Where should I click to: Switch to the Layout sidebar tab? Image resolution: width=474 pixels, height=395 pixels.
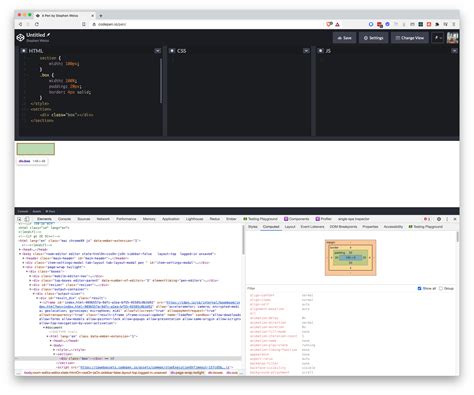point(290,227)
